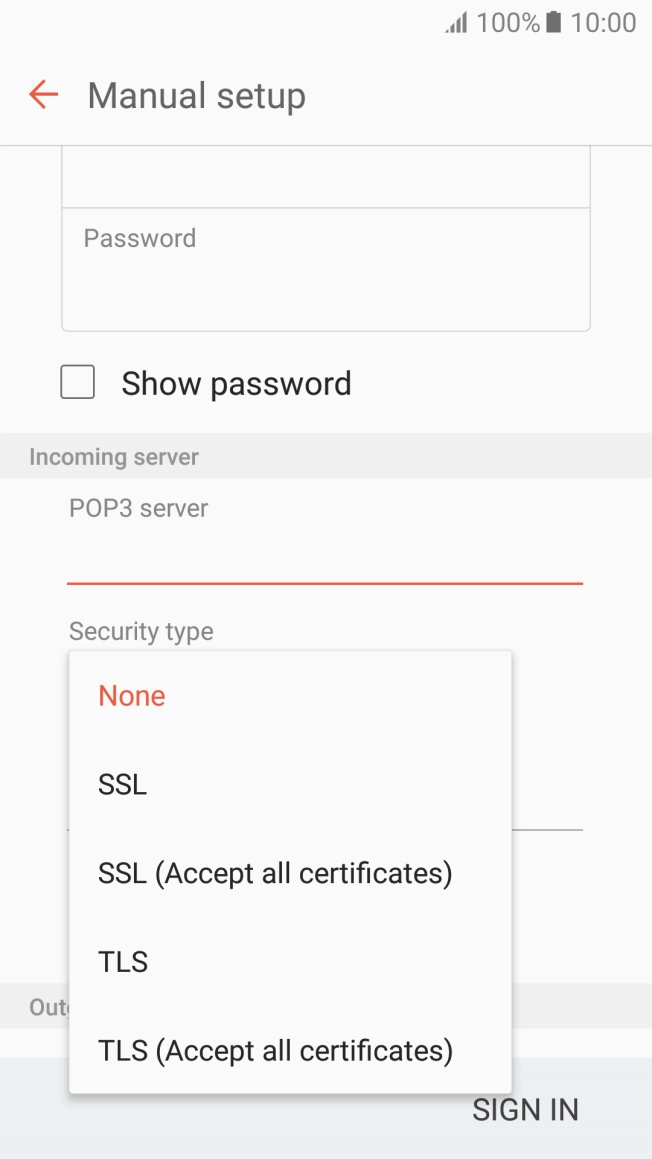
Task: Tap the 10:00 clock in status bar
Action: [x=603, y=23]
